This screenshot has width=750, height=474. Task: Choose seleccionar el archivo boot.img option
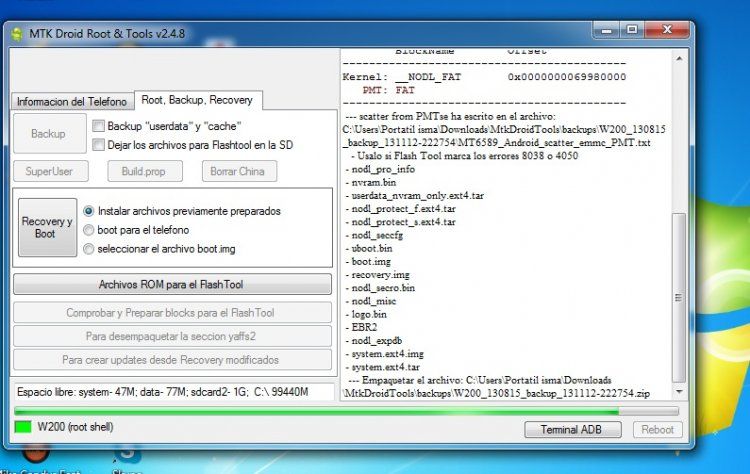88,249
